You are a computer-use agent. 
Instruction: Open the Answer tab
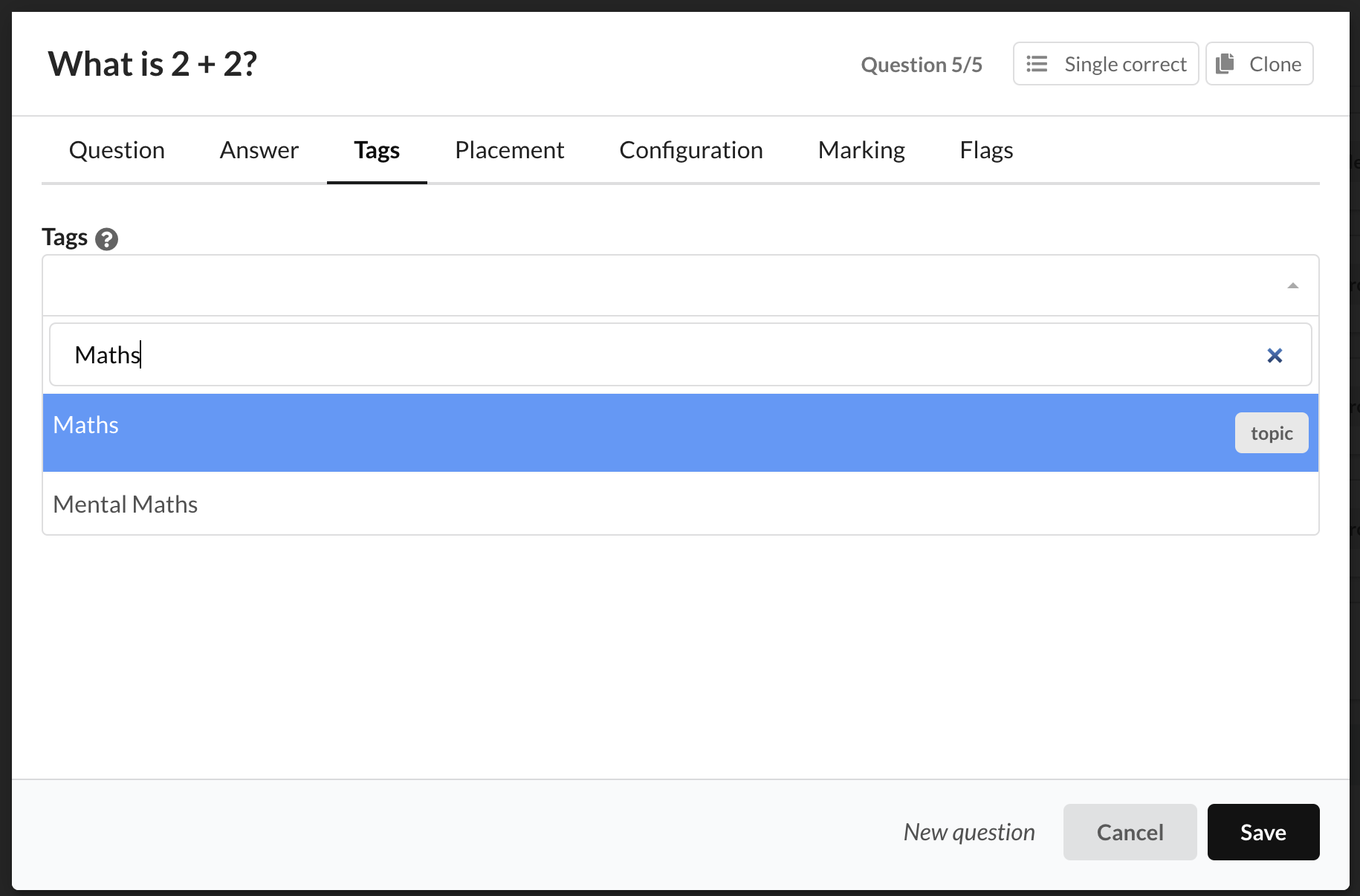[x=259, y=151]
